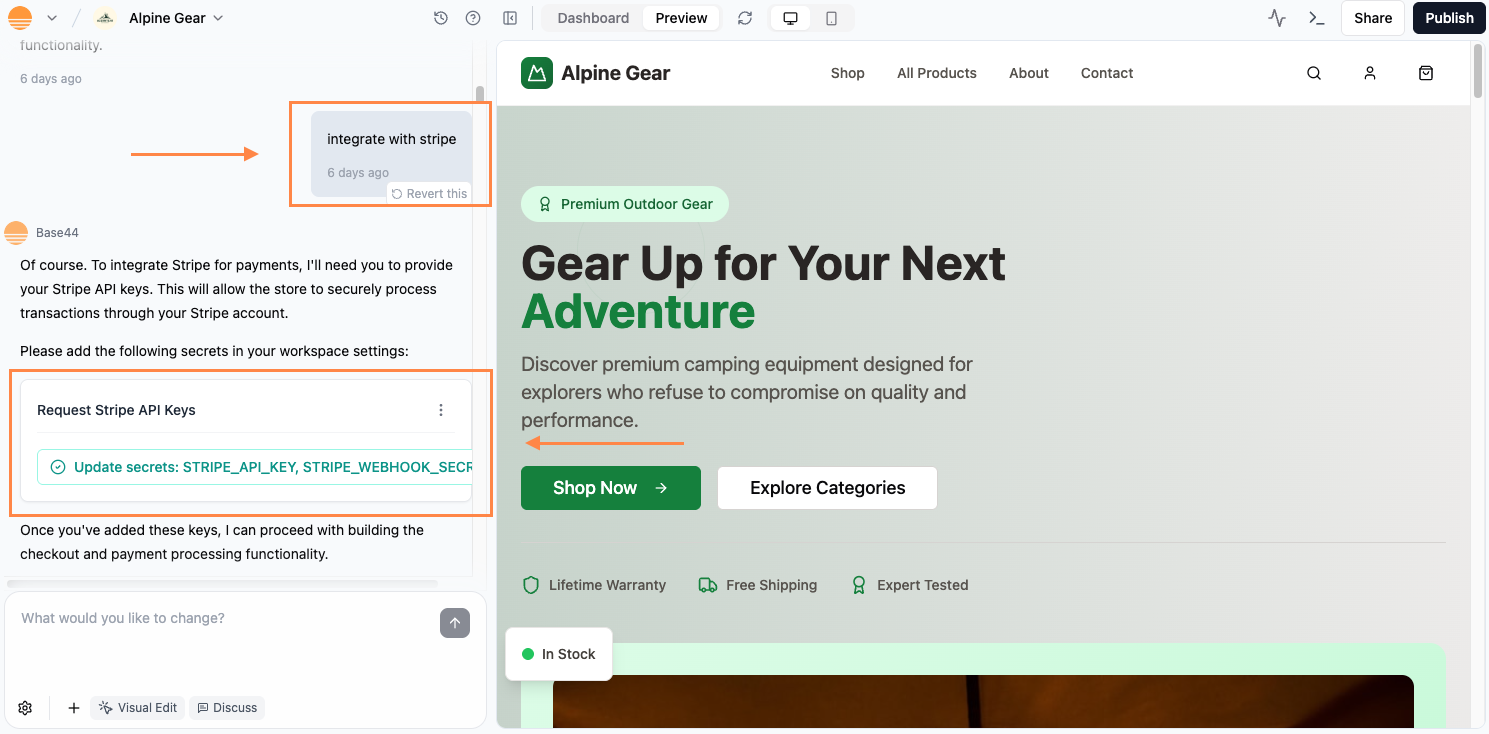Click the preview pane vertical scrollbar
Image resolution: width=1489 pixels, height=734 pixels.
click(1478, 70)
